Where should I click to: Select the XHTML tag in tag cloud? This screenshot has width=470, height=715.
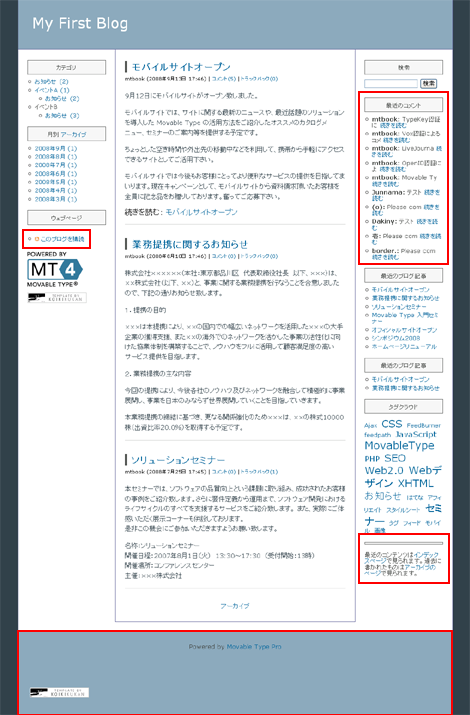point(415,483)
